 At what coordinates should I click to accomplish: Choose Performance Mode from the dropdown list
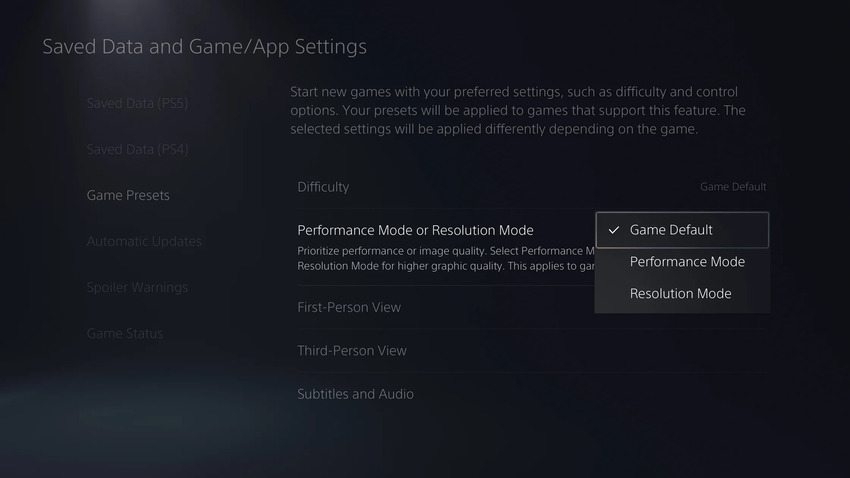pos(682,262)
